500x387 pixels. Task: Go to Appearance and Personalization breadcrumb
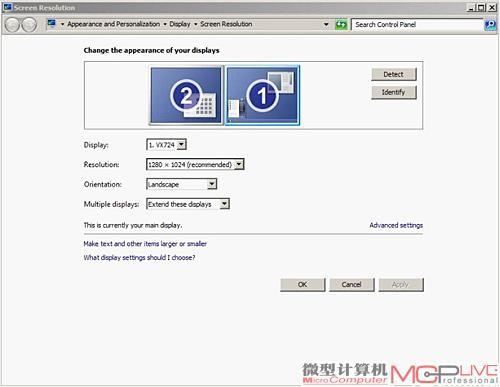pyautogui.click(x=113, y=24)
